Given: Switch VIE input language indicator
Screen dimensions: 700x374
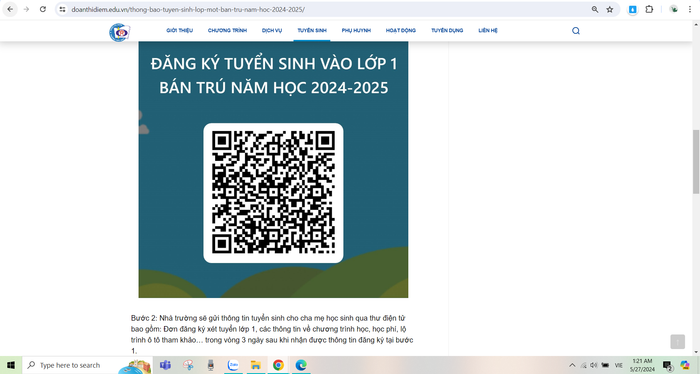Looking at the screenshot, I should click(619, 365).
